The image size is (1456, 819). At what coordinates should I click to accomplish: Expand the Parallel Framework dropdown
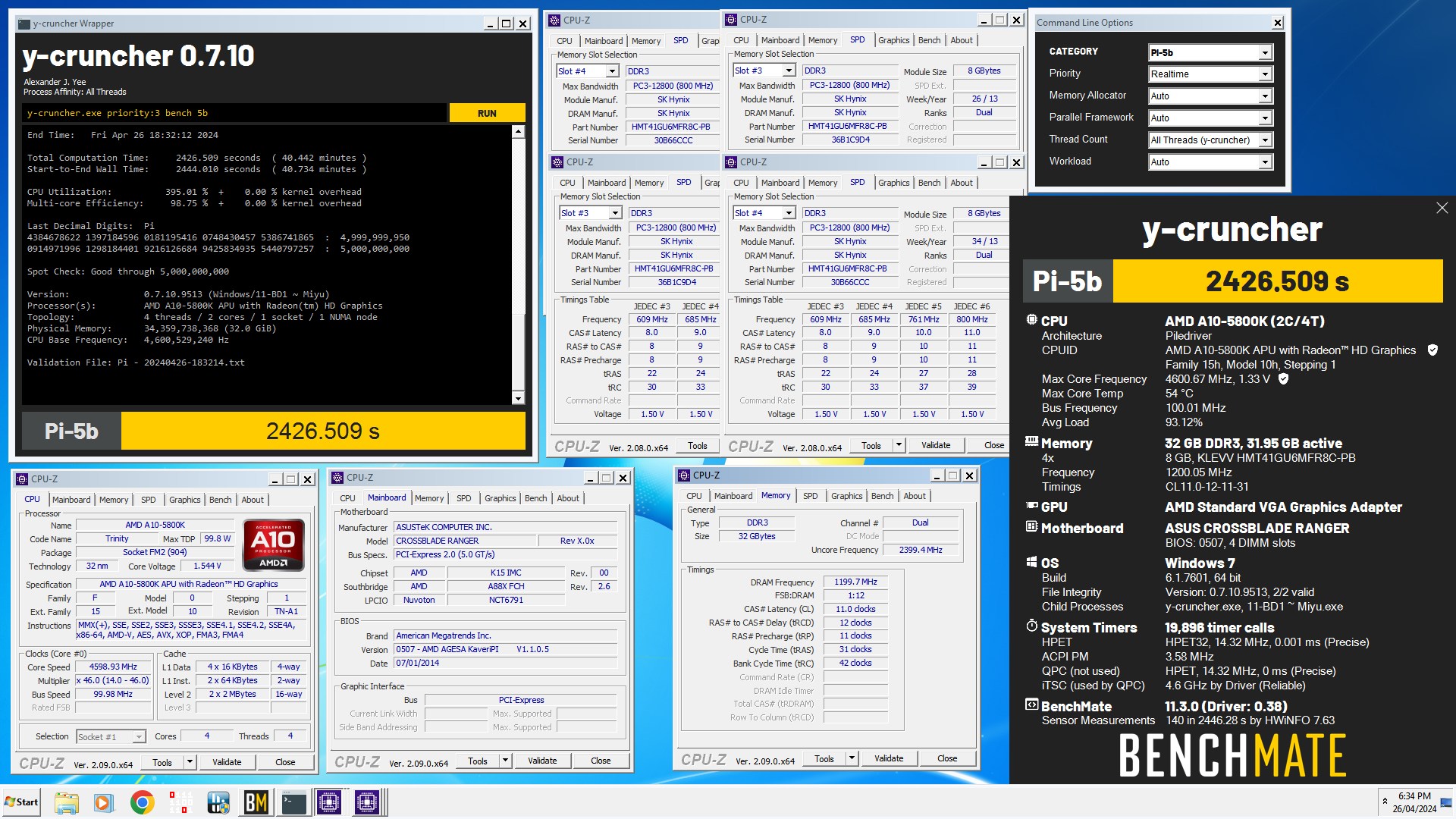[1210, 118]
